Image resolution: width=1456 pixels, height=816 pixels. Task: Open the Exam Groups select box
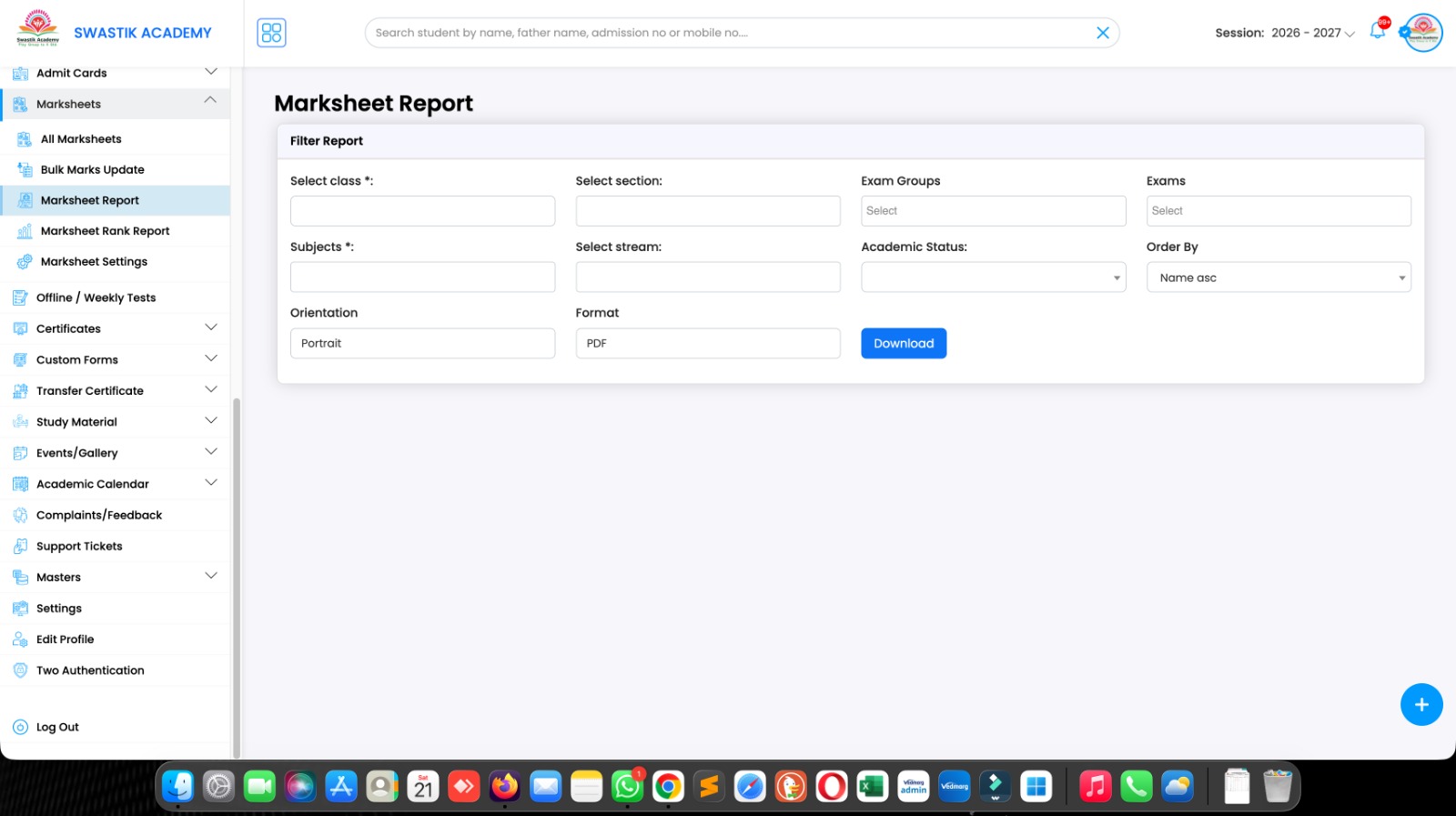tap(993, 211)
